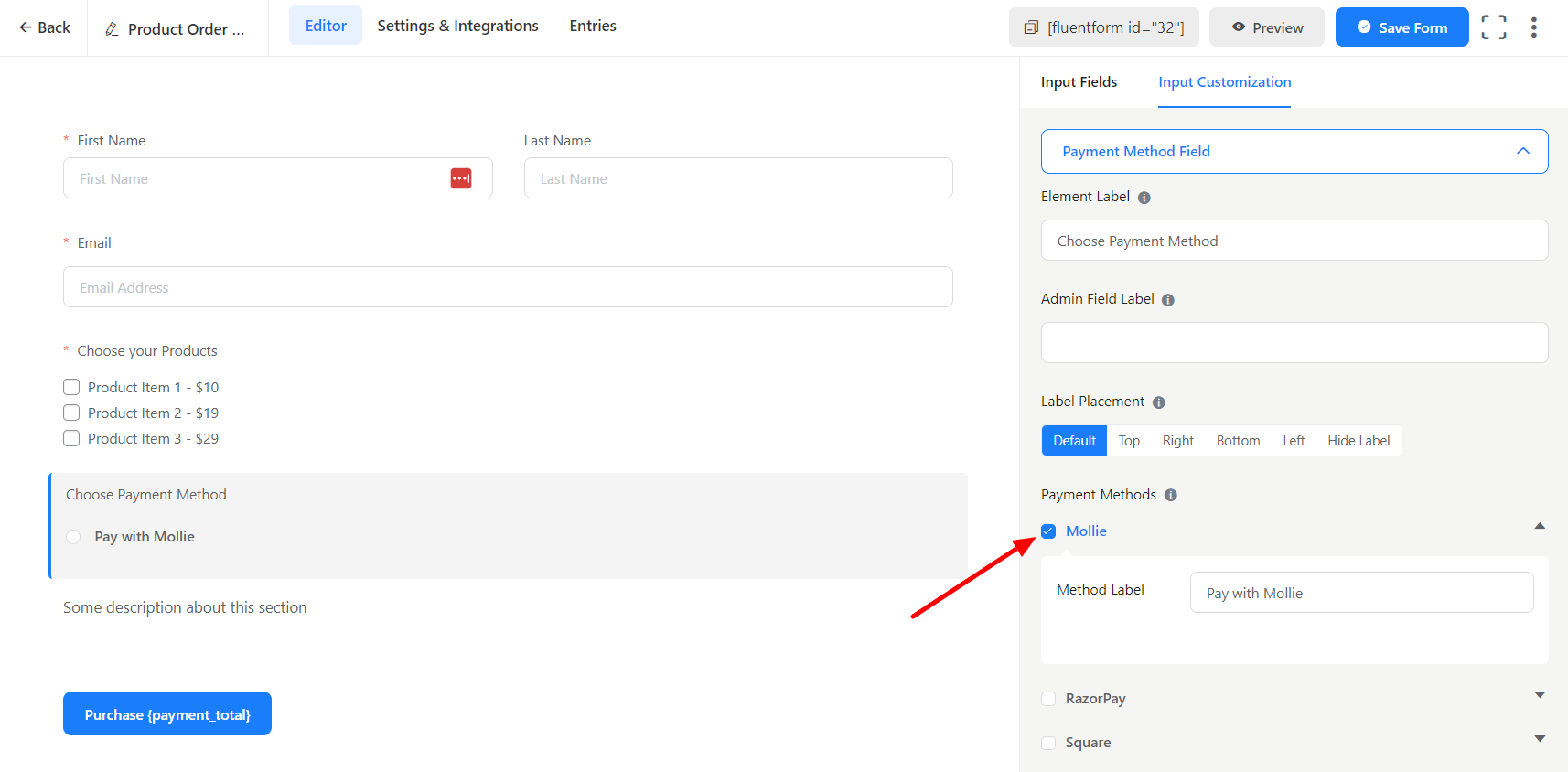Screen dimensions: 1568x772
Task: Expand the Square payment settings arrow
Action: (1540, 739)
